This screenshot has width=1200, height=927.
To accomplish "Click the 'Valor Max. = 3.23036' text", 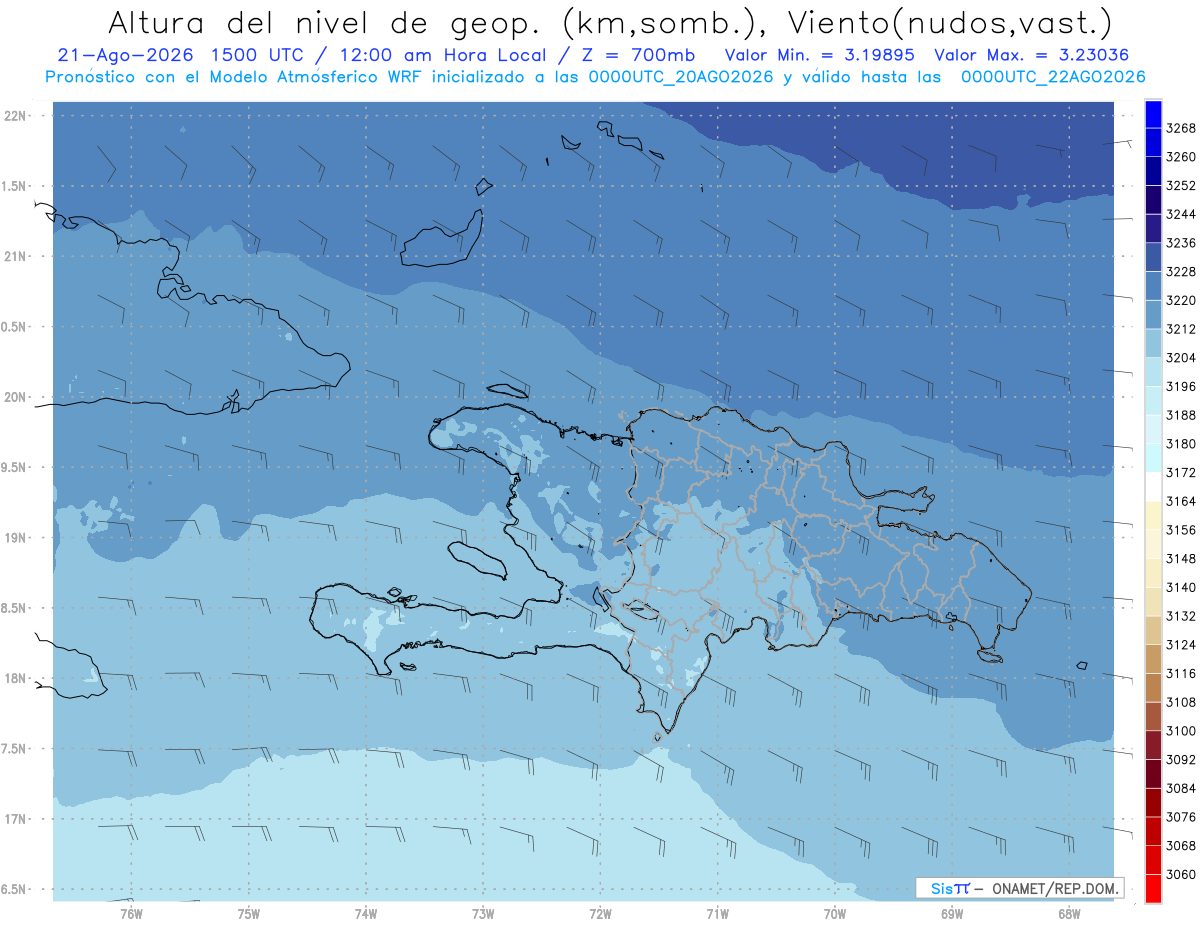I will coord(1031,56).
